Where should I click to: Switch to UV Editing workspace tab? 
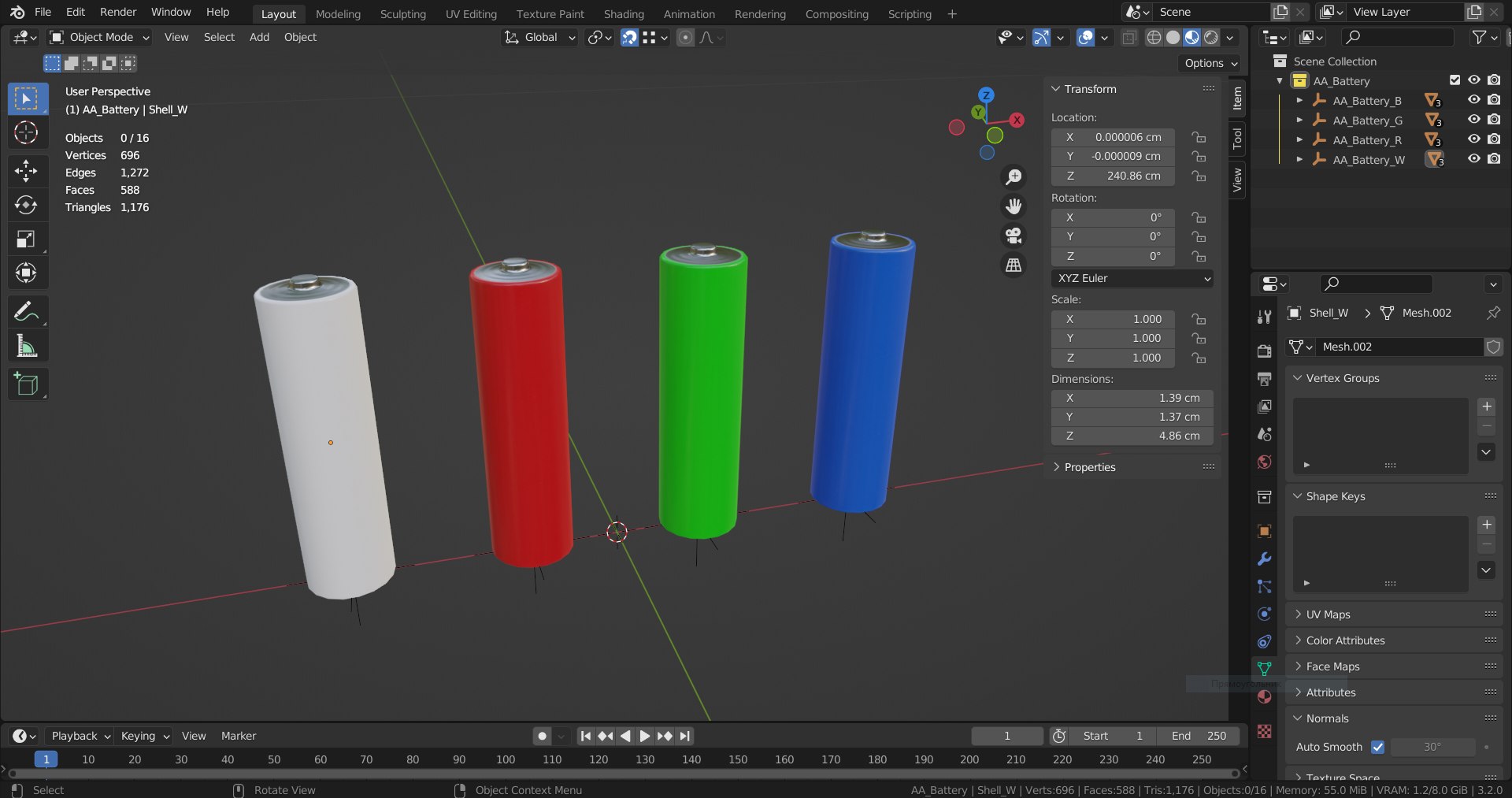tap(471, 14)
